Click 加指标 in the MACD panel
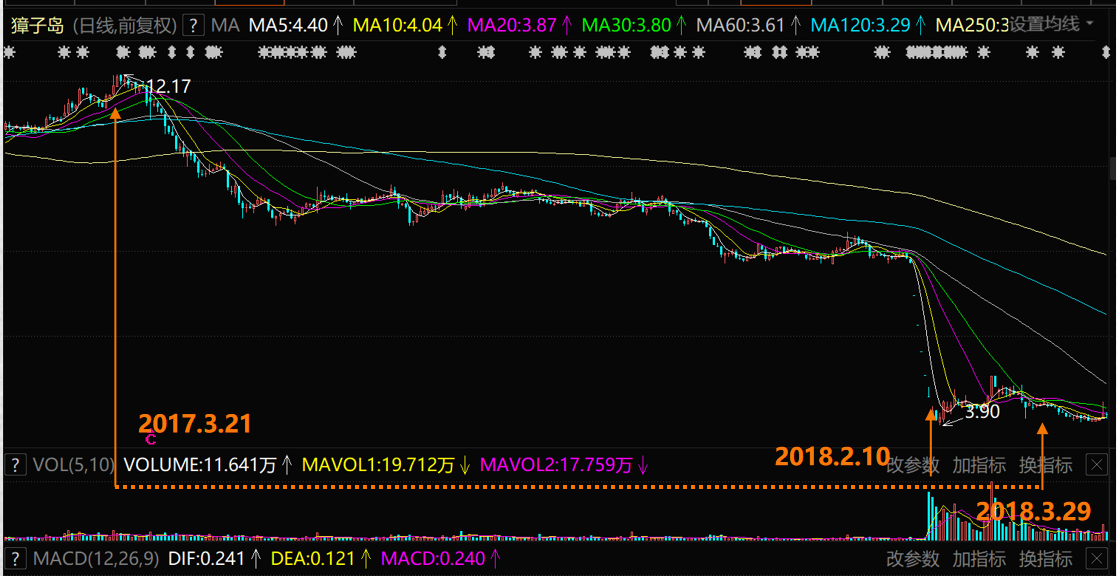The image size is (1117, 576). [x=979, y=558]
